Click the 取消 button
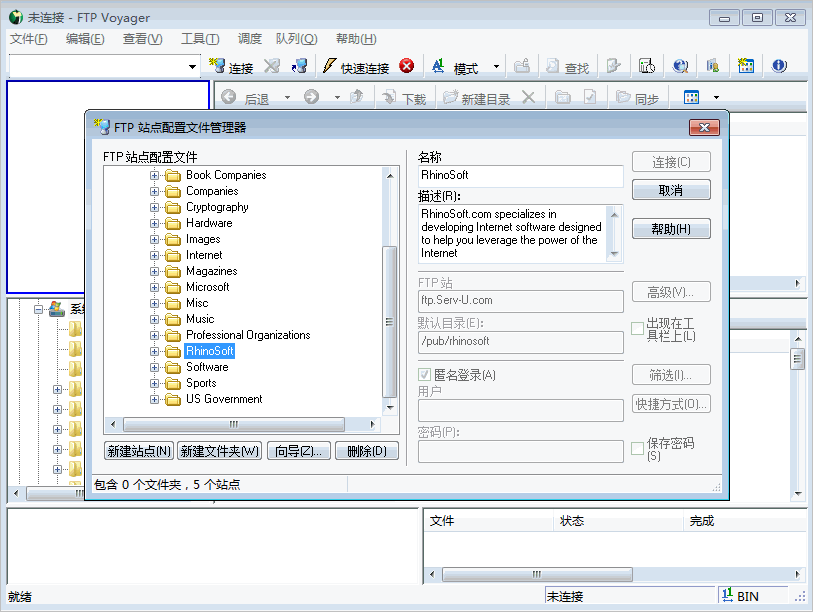Viewport: 813px width, 612px height. (671, 190)
